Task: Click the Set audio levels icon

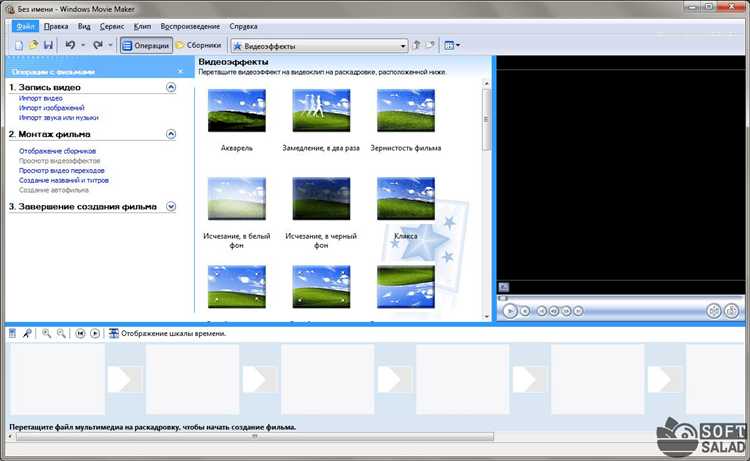Action: point(12,333)
